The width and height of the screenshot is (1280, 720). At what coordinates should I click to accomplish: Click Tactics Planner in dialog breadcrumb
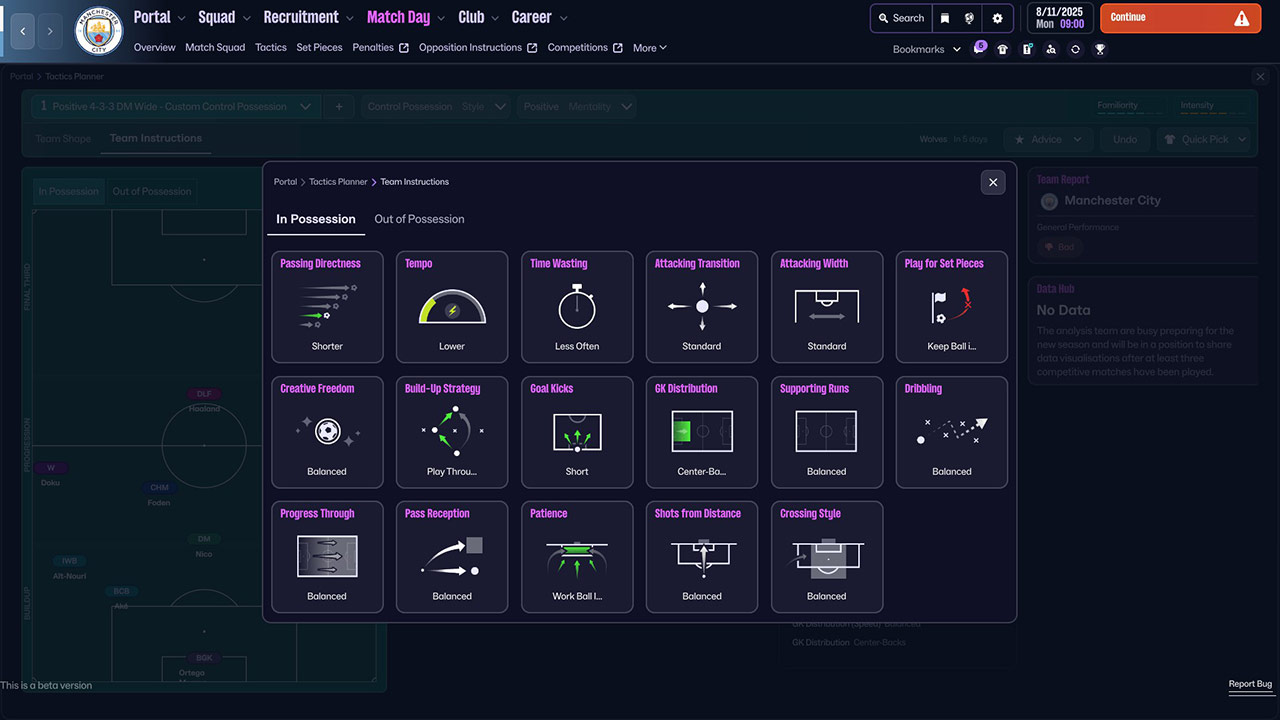pyautogui.click(x=338, y=182)
